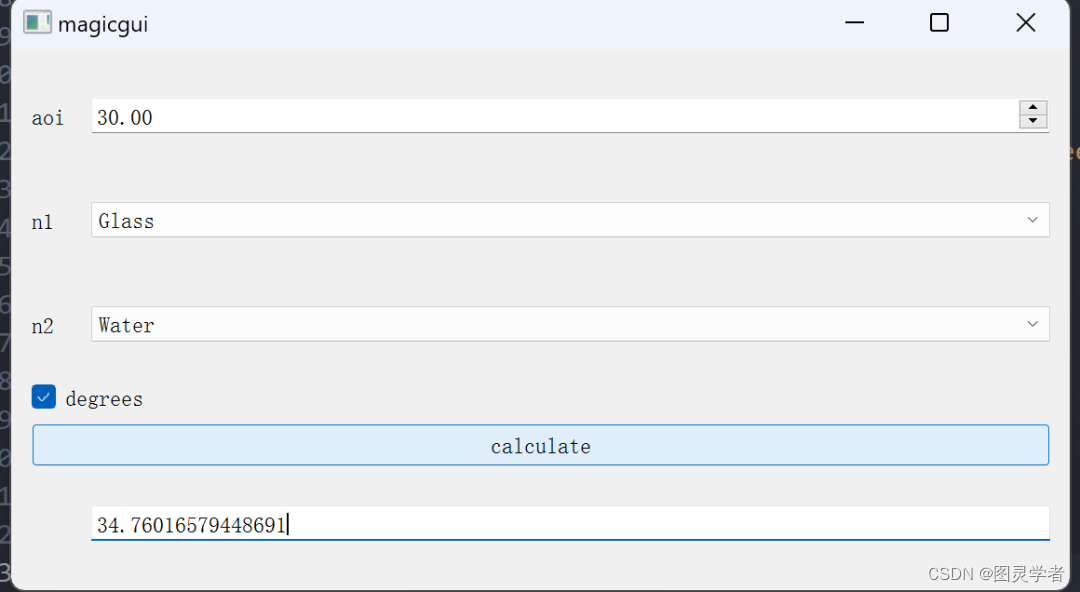Click the n2 dropdown chevron arrow
Viewport: 1080px width, 592px height.
[1033, 324]
